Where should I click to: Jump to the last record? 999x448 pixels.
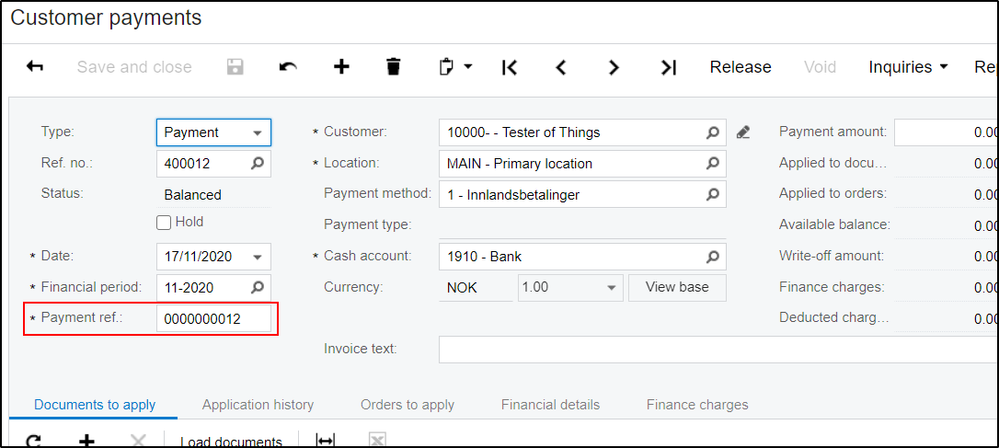pos(668,67)
